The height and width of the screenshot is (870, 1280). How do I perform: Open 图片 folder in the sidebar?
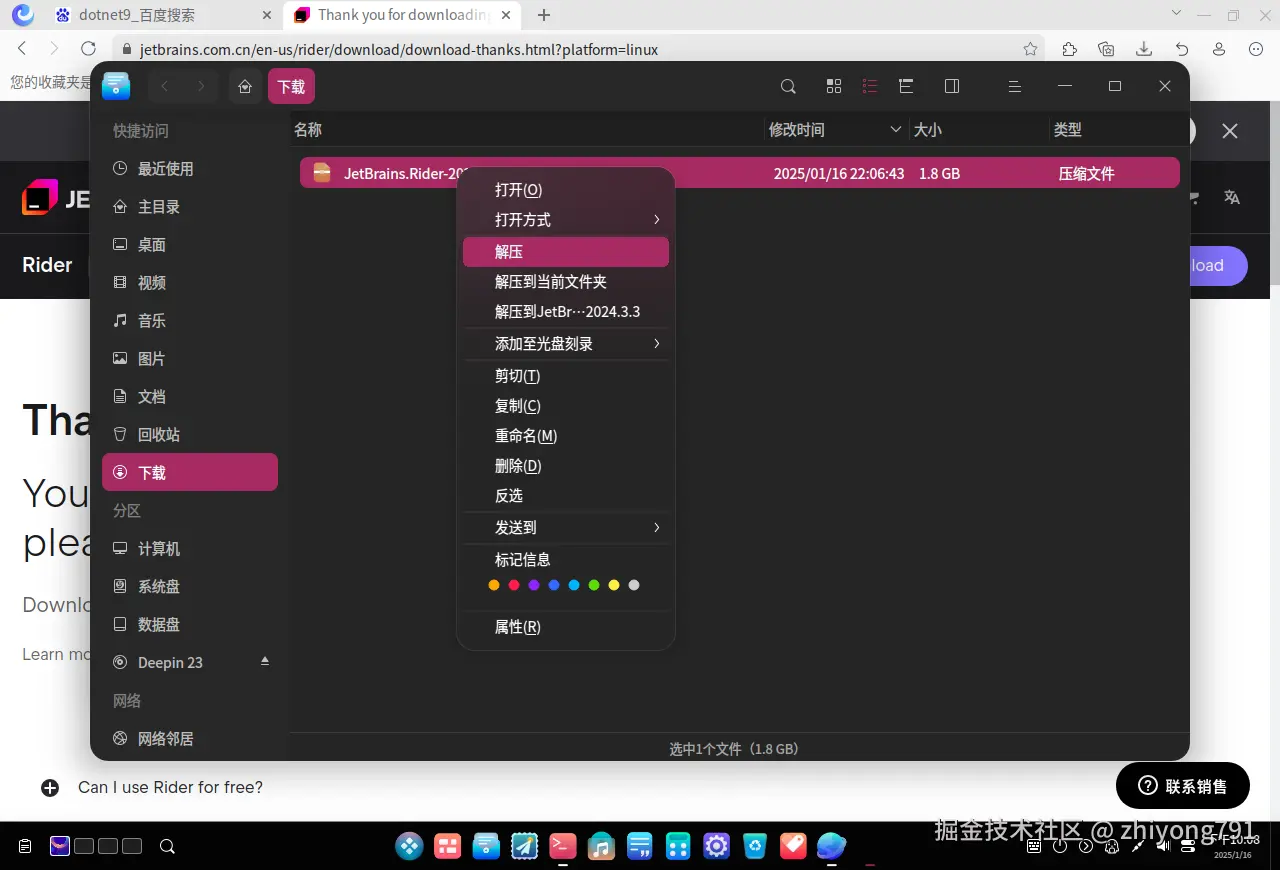(190, 359)
